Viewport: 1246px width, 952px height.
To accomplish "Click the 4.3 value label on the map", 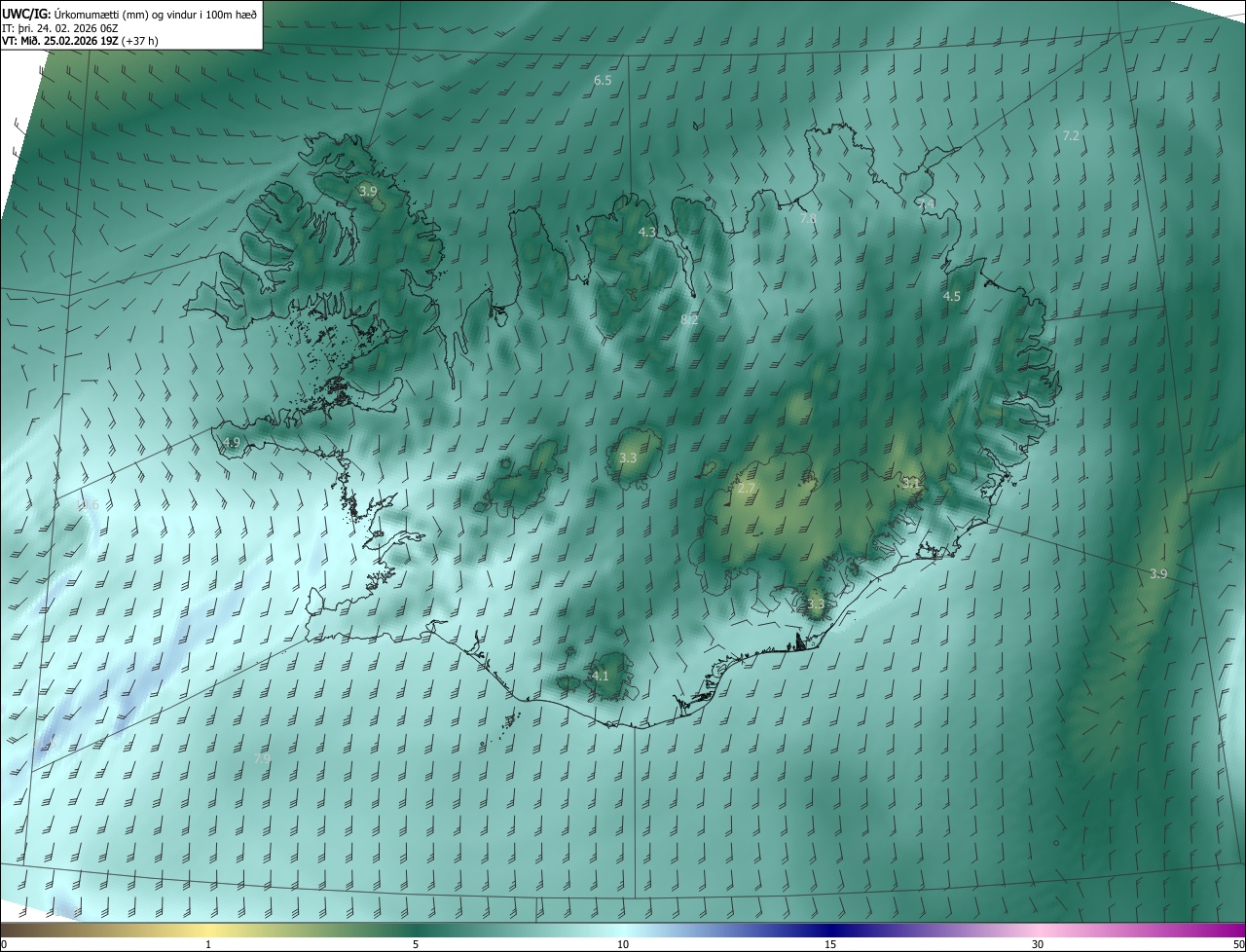I will tap(647, 232).
